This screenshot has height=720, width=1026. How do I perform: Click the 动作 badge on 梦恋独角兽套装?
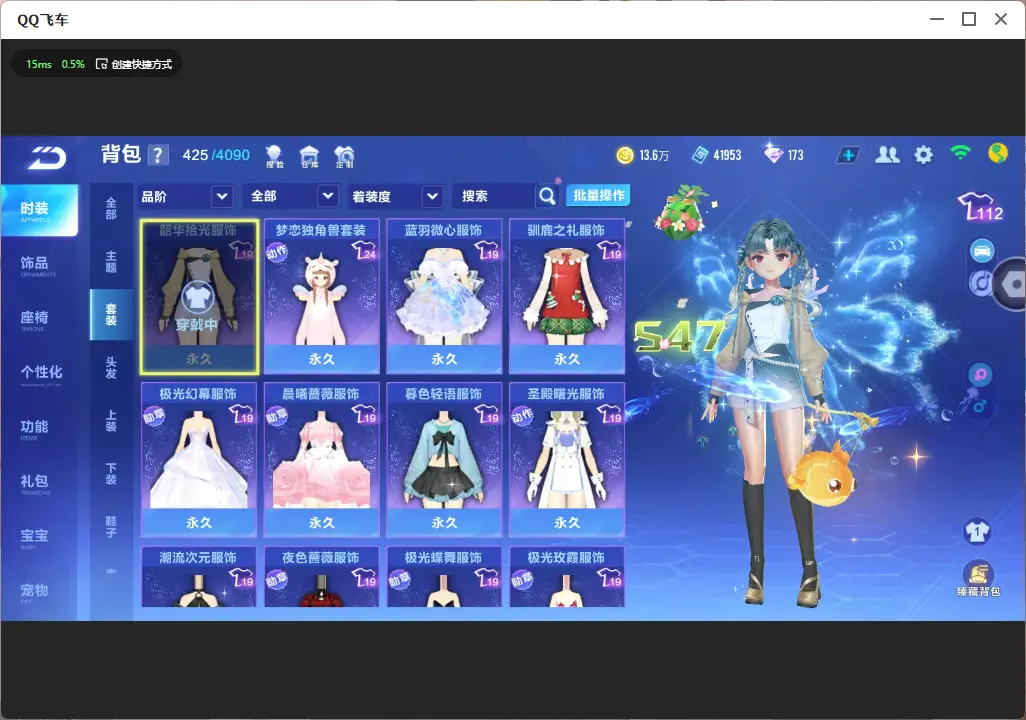coord(276,252)
